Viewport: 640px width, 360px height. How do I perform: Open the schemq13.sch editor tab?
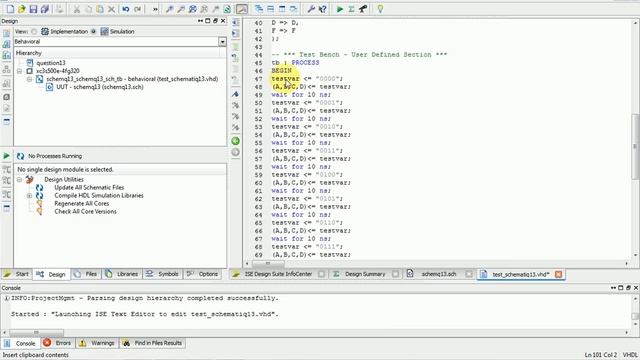point(438,274)
